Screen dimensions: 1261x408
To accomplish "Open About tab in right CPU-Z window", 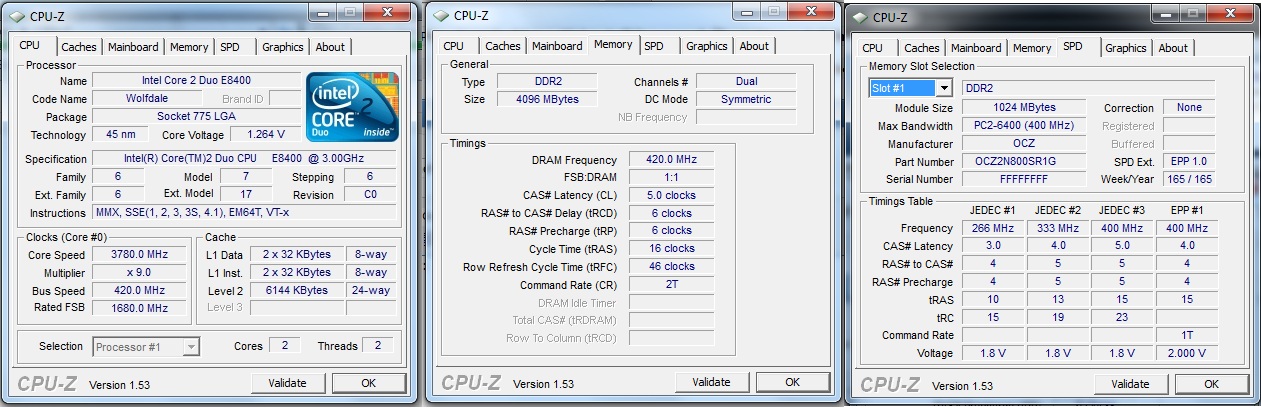I will coord(1173,48).
